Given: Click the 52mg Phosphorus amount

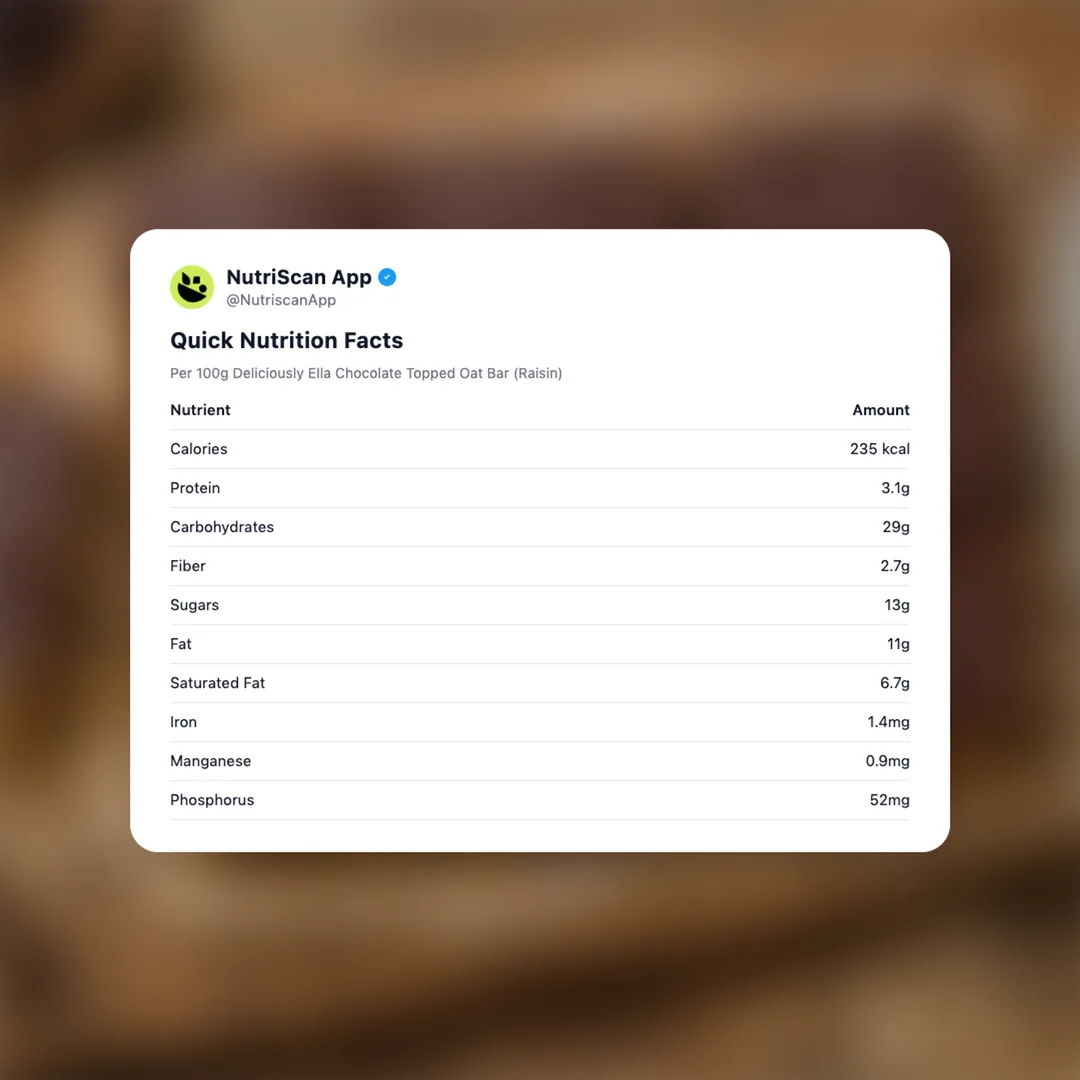Looking at the screenshot, I should tap(889, 800).
